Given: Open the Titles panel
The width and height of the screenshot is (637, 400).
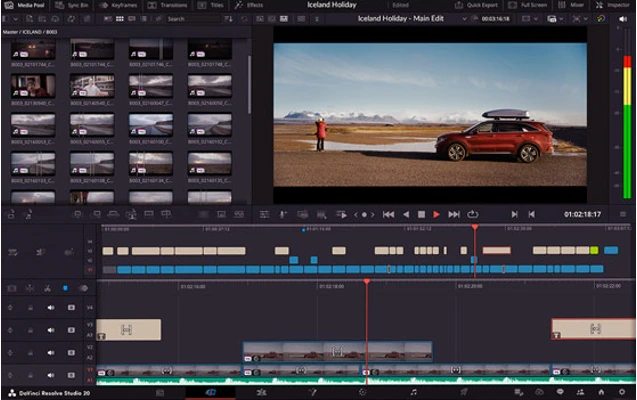Looking at the screenshot, I should coord(210,5).
